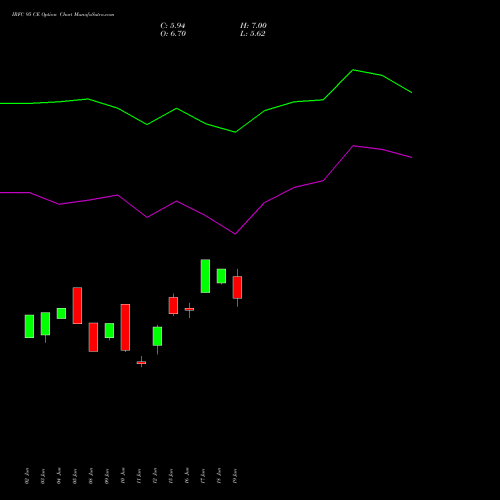This screenshot has height=500, width=500.
Task: Click the peak of the upper green line
Action: [x=353, y=70]
